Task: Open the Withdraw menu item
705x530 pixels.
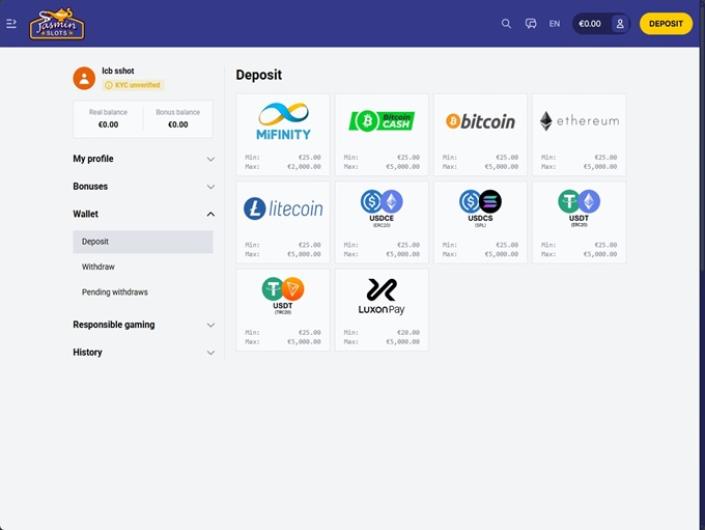Action: [98, 267]
